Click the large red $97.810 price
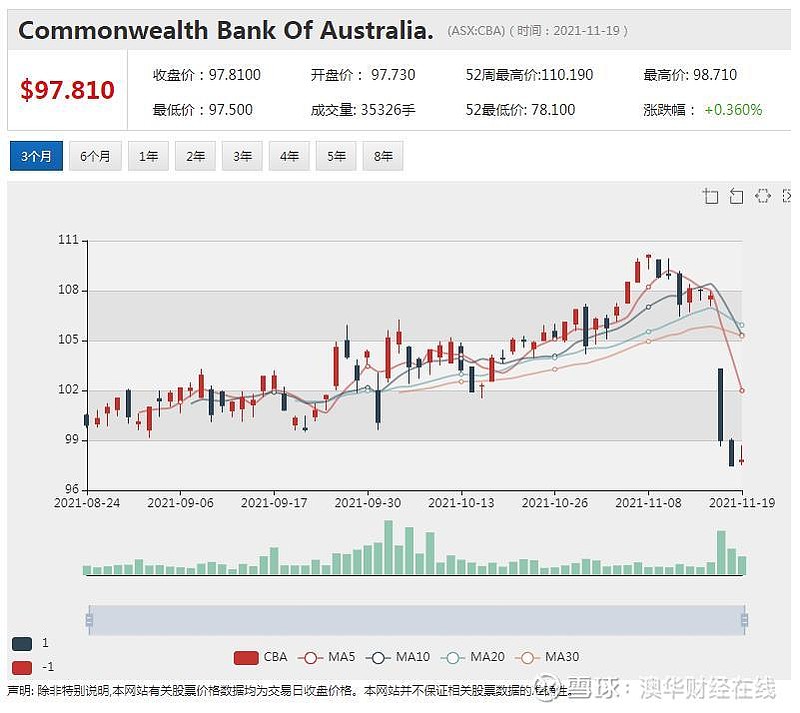Viewport: 800px width, 713px height. point(67,90)
